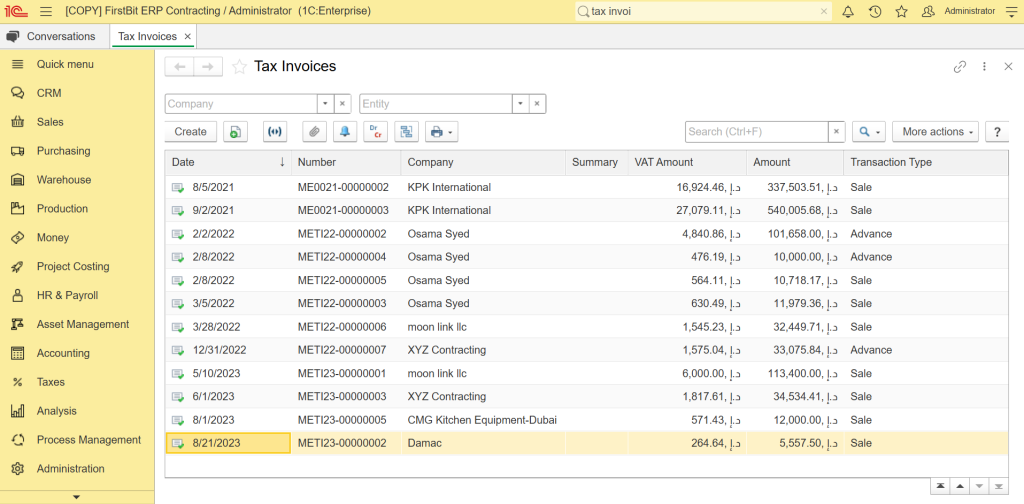The image size is (1024, 504).
Task: Clear the Company filter
Action: [x=343, y=104]
